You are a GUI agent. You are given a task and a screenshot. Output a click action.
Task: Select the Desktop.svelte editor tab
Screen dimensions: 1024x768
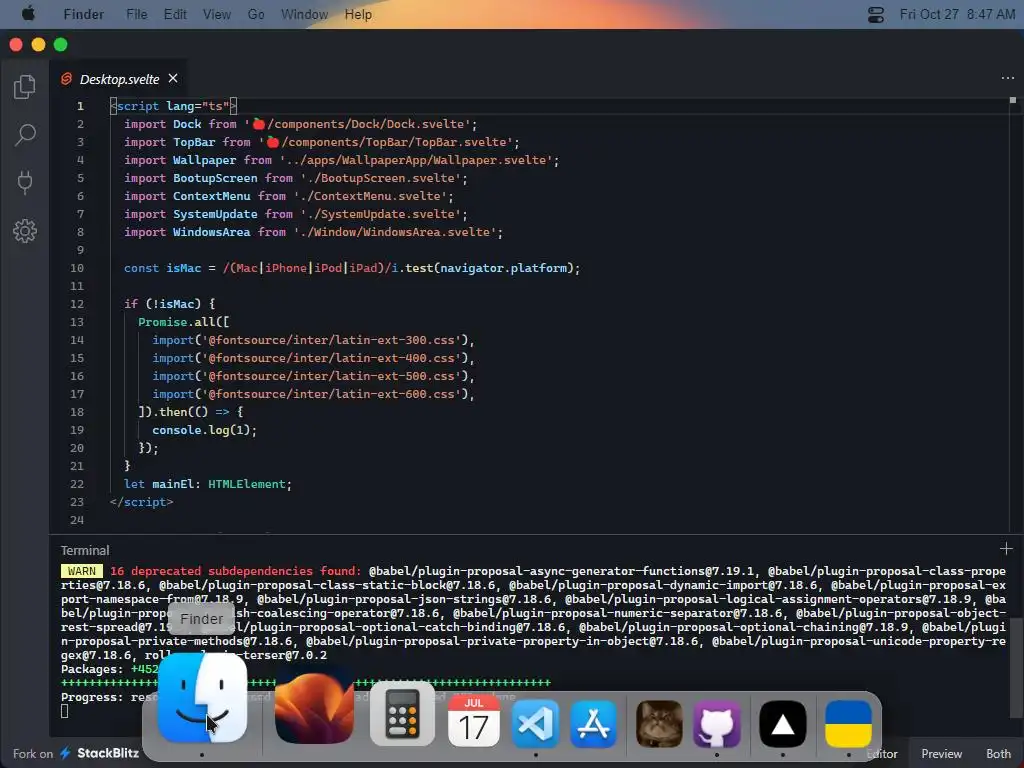point(119,79)
